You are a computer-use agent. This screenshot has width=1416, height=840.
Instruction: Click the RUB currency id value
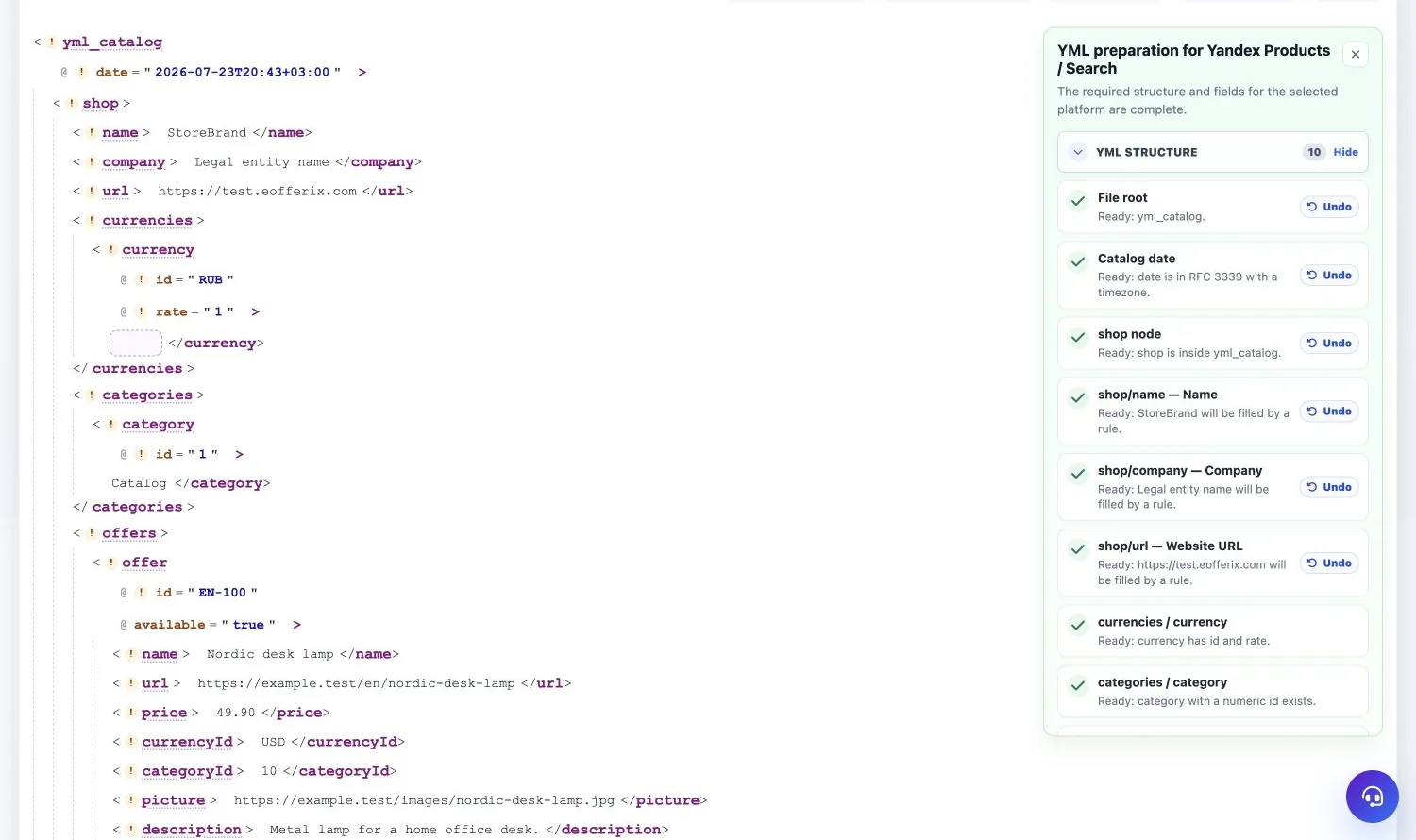coord(211,279)
